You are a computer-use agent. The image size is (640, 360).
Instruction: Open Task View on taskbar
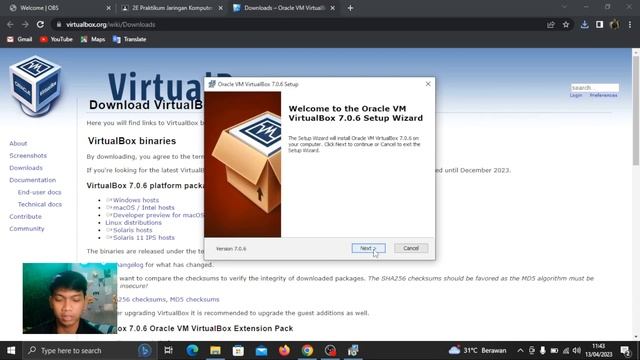coord(168,350)
